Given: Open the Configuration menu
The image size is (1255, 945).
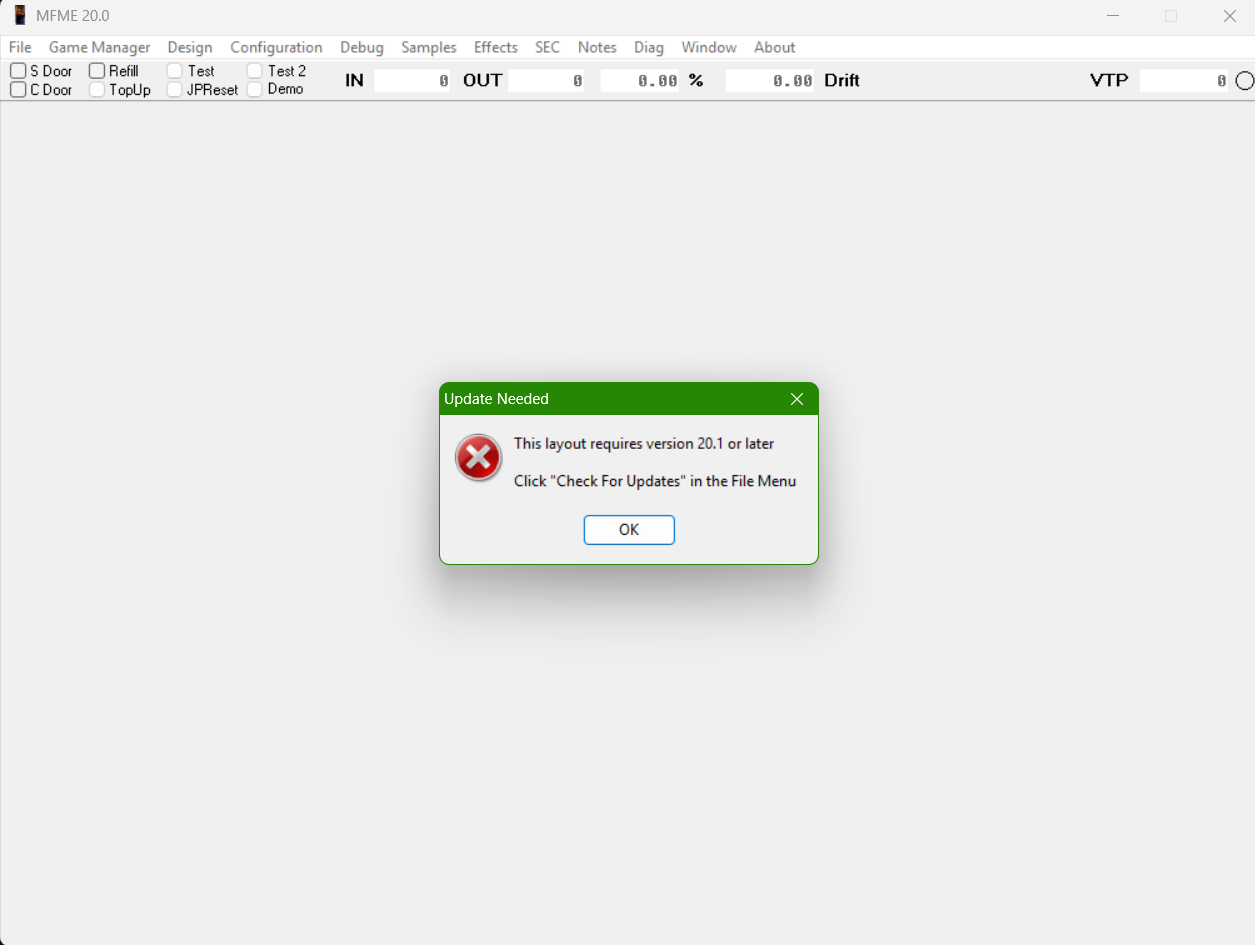Looking at the screenshot, I should (x=276, y=47).
